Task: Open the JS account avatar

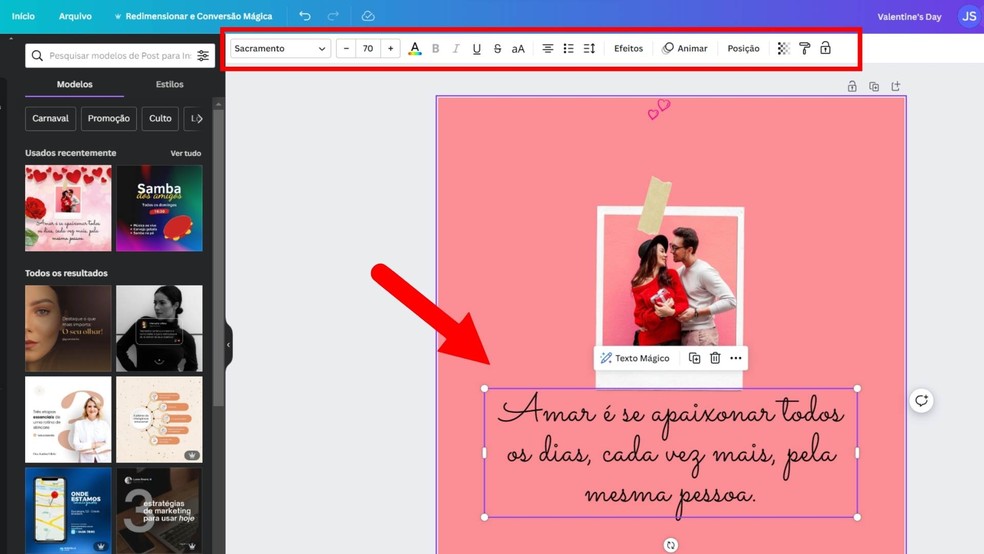Action: (x=970, y=16)
